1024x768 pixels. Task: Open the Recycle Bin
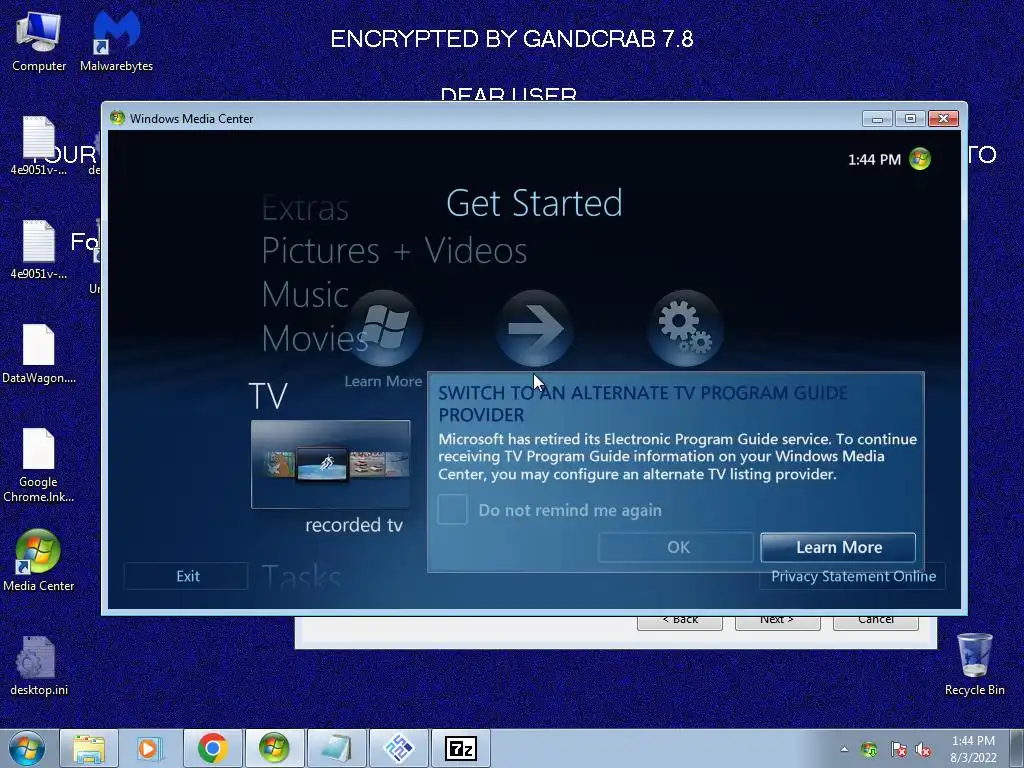coord(974,664)
